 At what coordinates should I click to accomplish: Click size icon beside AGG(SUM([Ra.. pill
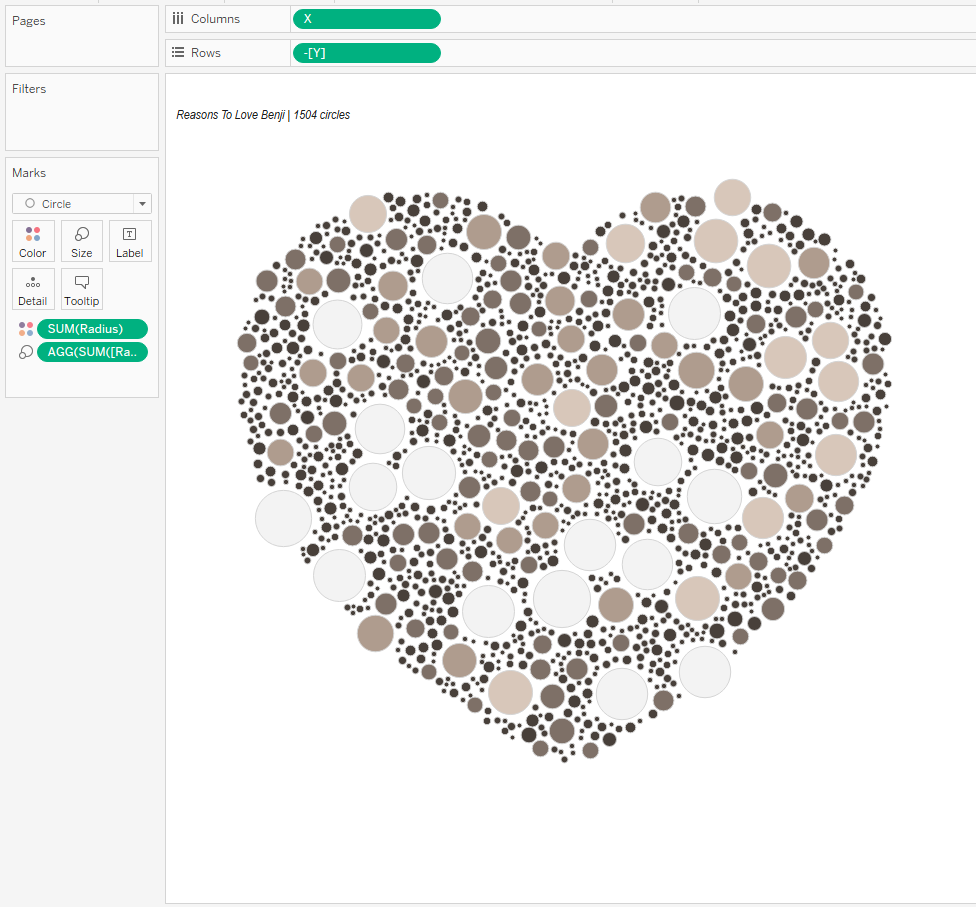26,352
